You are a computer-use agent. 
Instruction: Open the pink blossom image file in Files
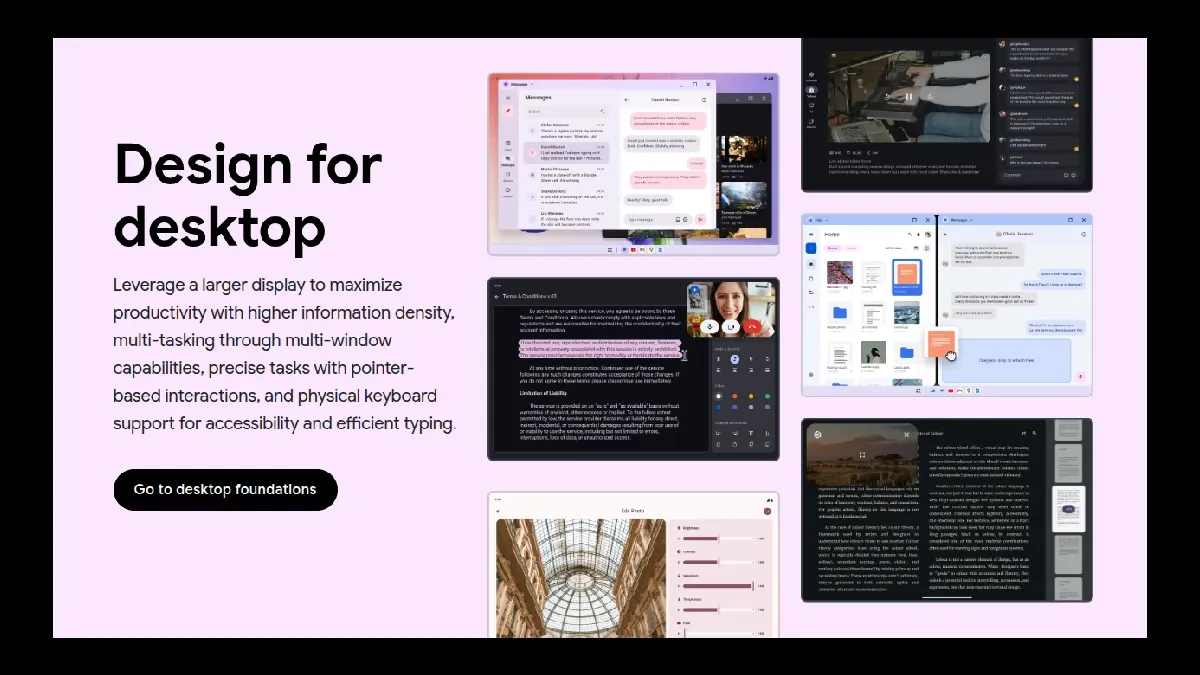click(x=840, y=272)
